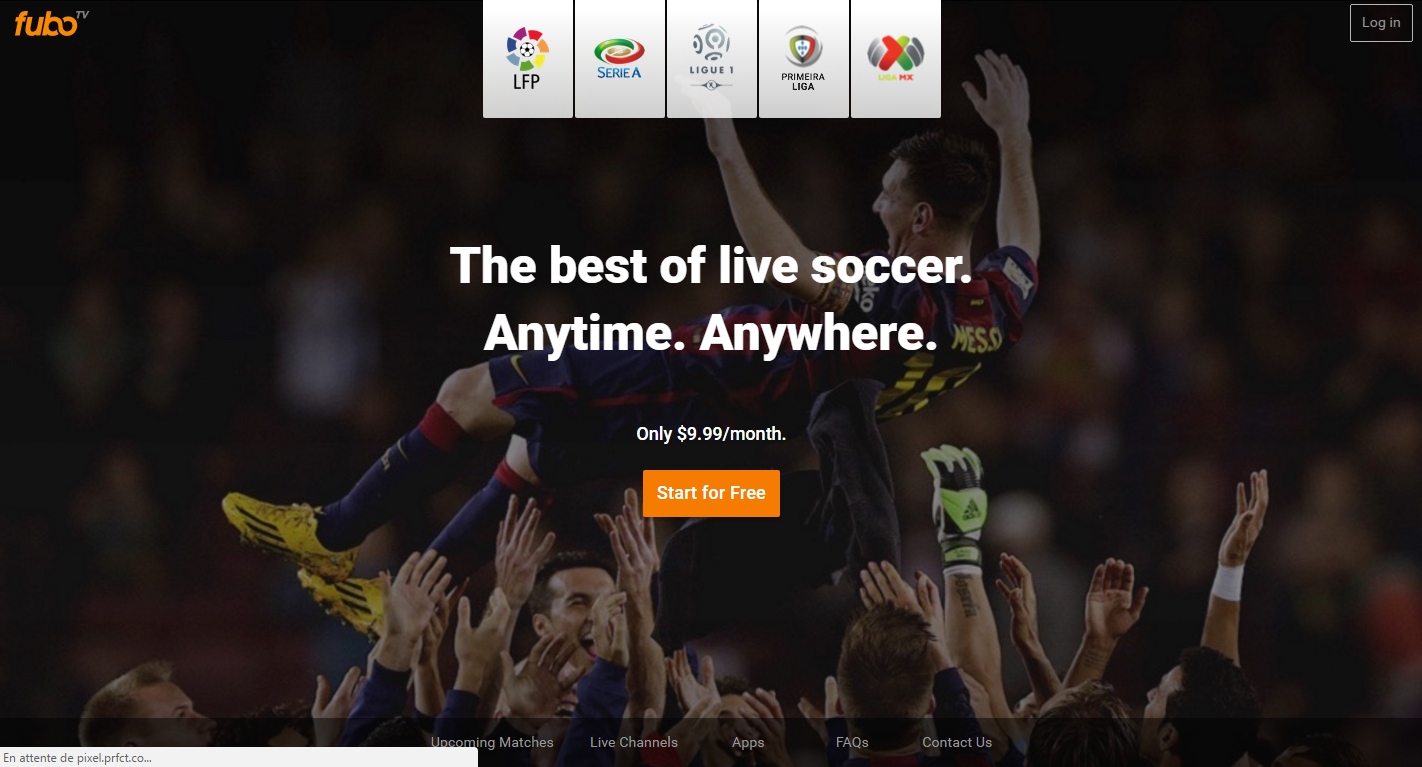Choose the Ligue 1 league tile
Image resolution: width=1422 pixels, height=767 pixels.
coord(712,59)
